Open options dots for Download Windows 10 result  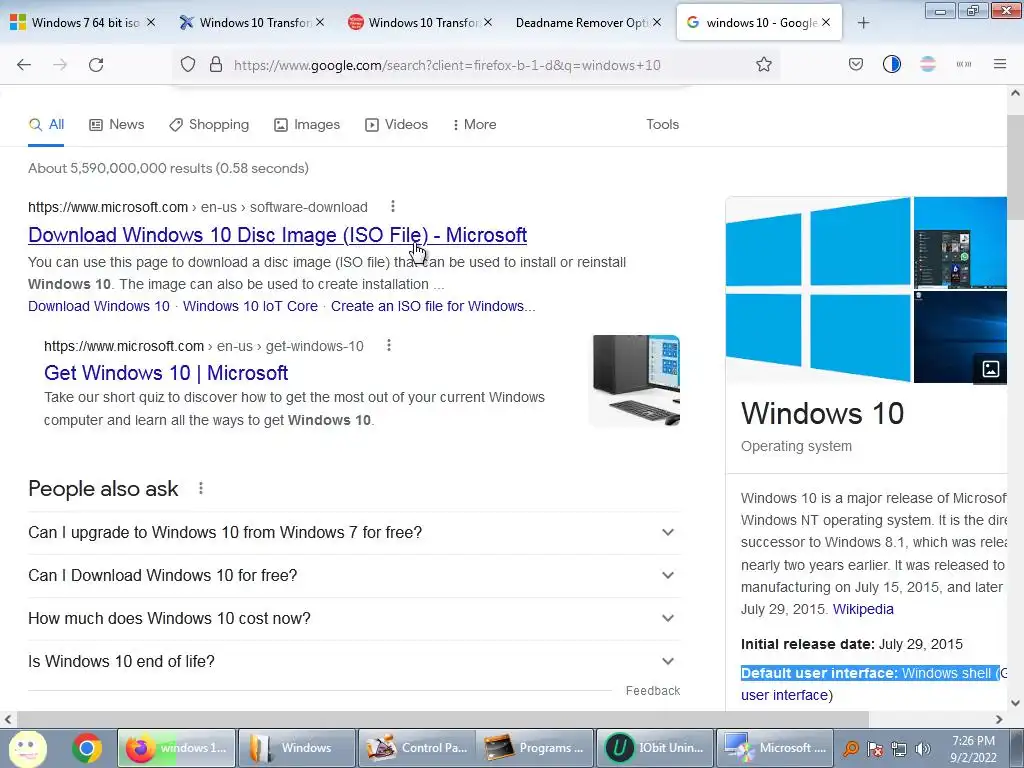(x=392, y=206)
